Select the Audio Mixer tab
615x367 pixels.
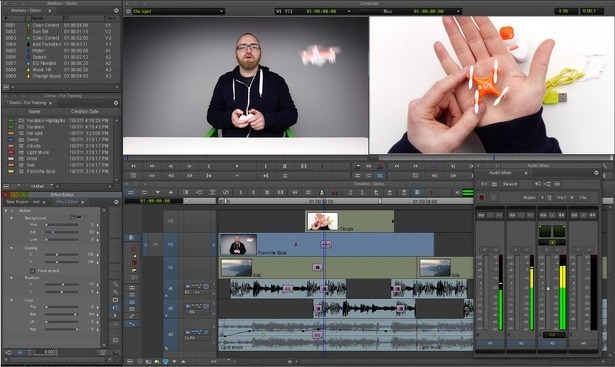pyautogui.click(x=500, y=173)
